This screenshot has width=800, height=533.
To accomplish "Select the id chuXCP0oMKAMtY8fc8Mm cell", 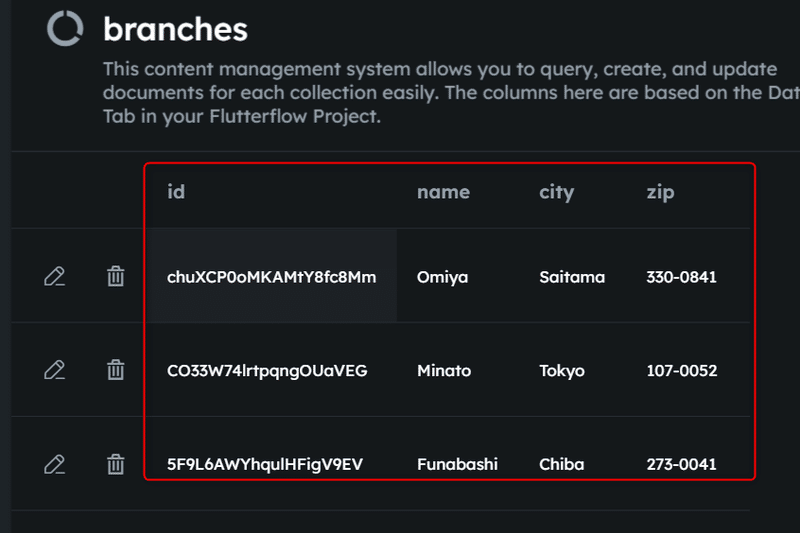I will pos(271,277).
